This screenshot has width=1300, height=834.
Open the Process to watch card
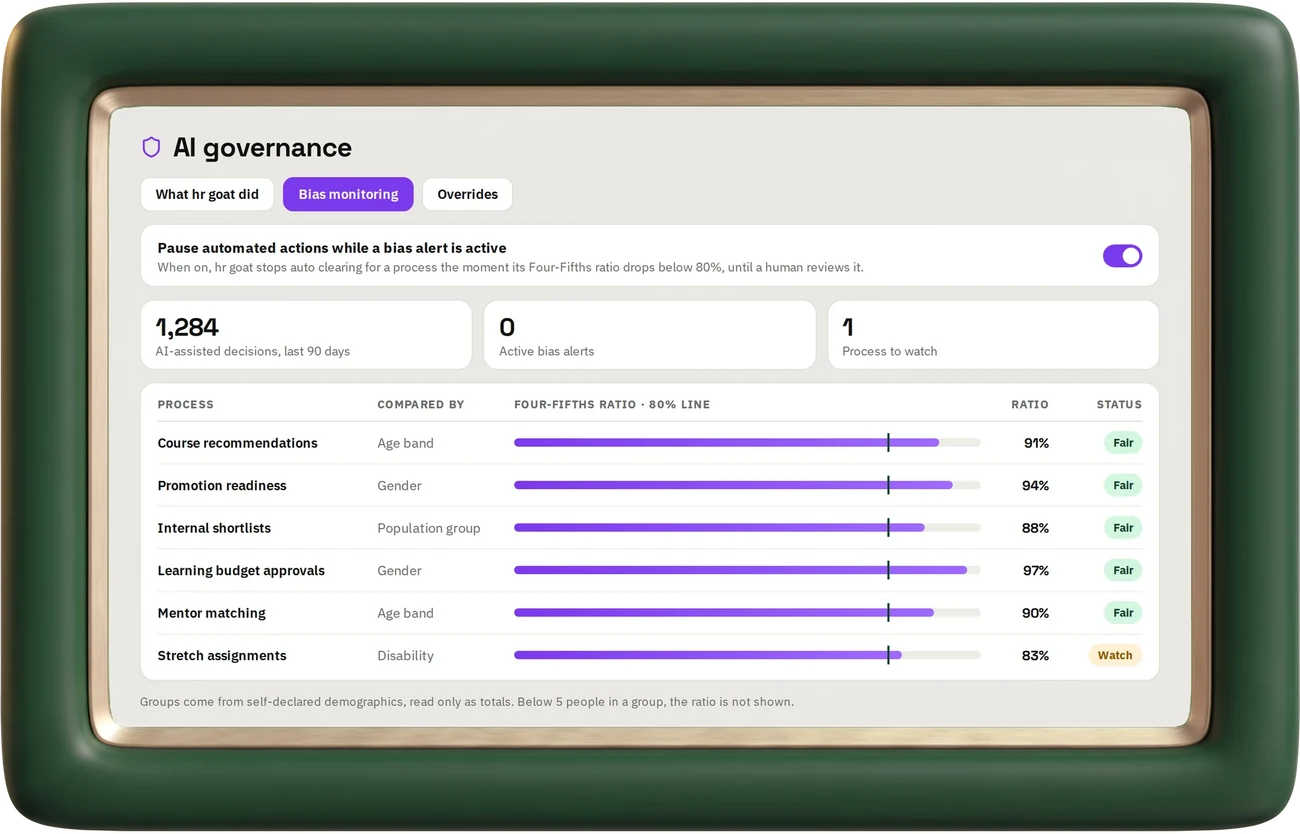point(993,335)
